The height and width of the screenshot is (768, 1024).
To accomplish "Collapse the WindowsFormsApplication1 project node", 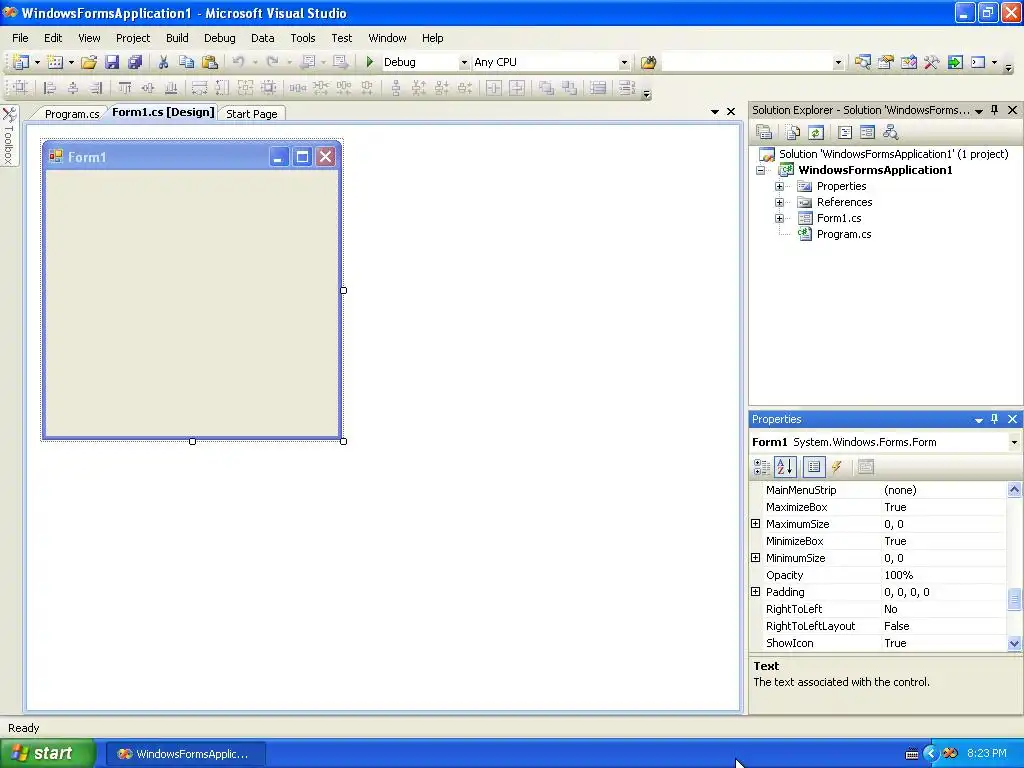I will [760, 170].
